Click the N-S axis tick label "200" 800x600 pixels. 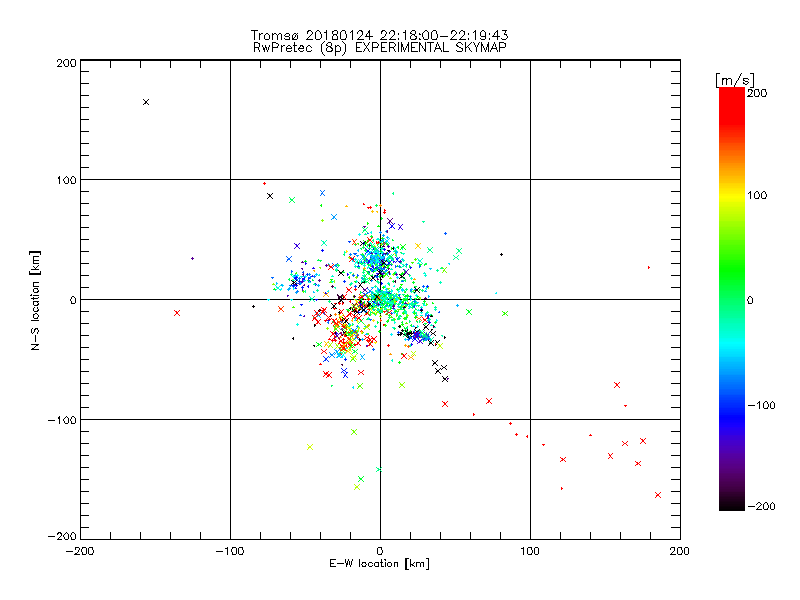pos(66,63)
